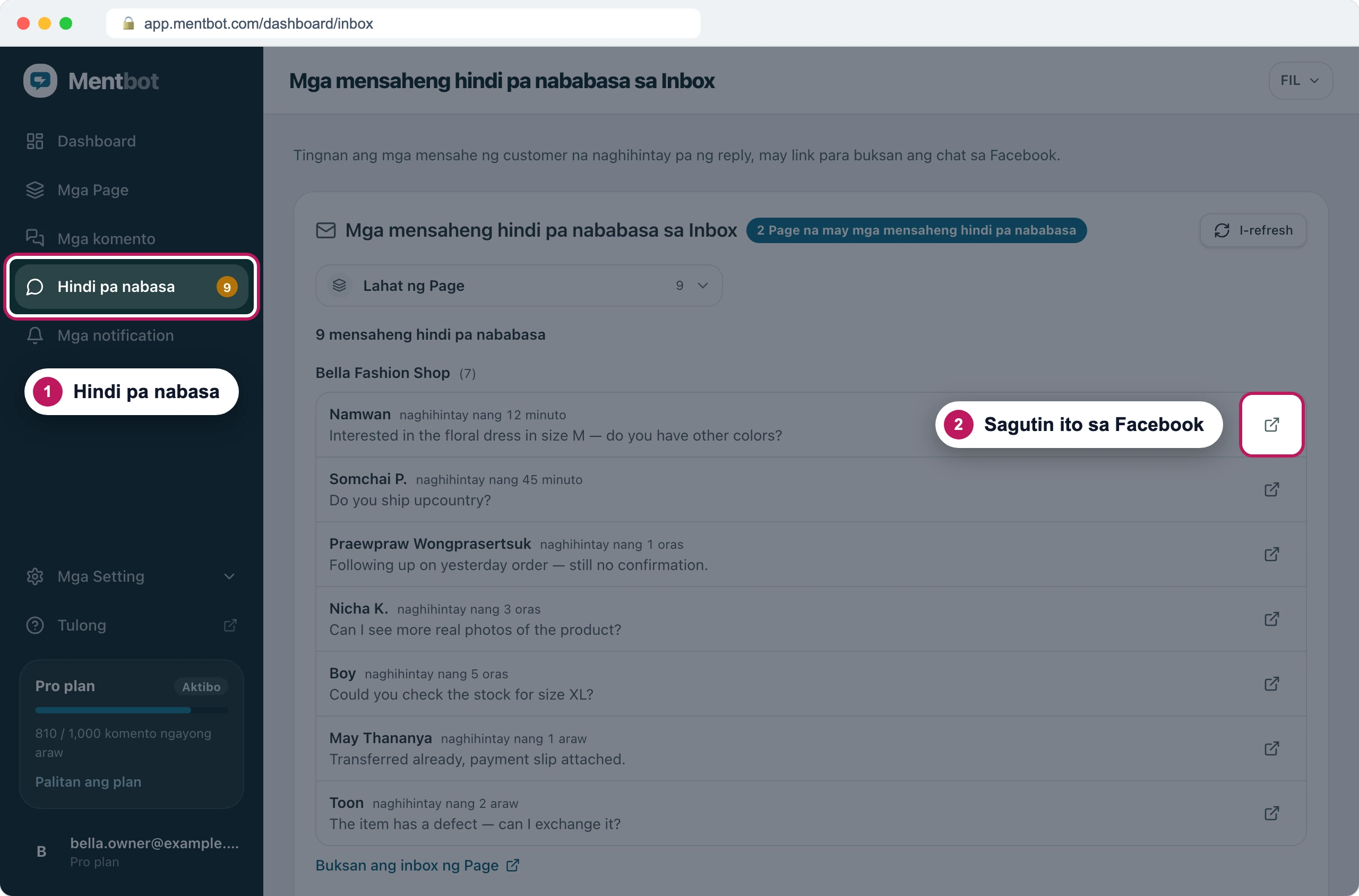Viewport: 1359px width, 896px height.
Task: Open the FIL language dropdown
Action: coord(1300,81)
